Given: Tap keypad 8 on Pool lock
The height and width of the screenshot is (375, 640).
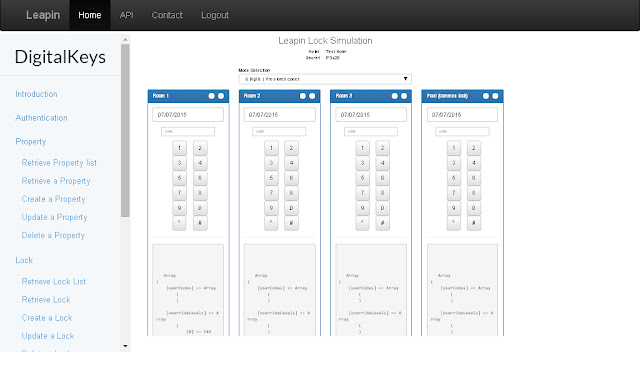Looking at the screenshot, I should (x=474, y=193).
